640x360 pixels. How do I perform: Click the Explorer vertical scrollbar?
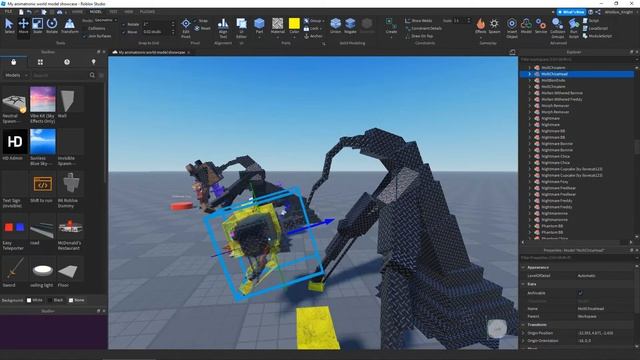pos(637,147)
